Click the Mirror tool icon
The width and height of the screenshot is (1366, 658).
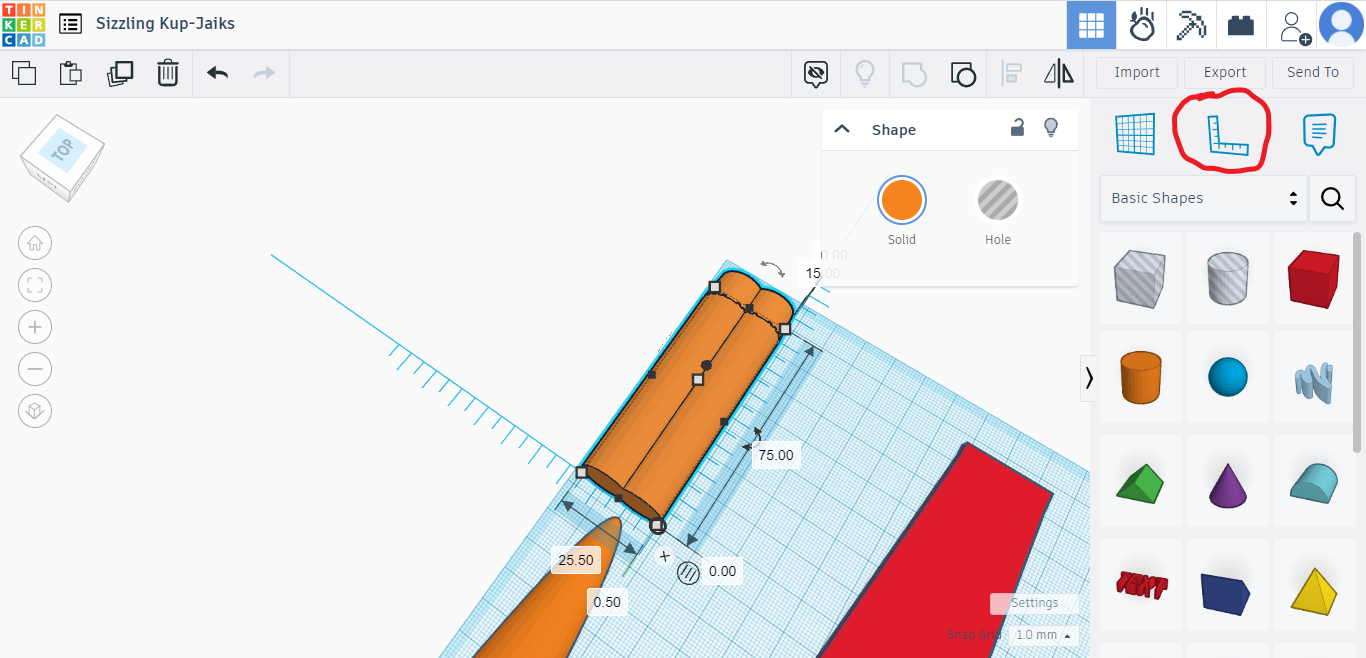[x=1058, y=73]
